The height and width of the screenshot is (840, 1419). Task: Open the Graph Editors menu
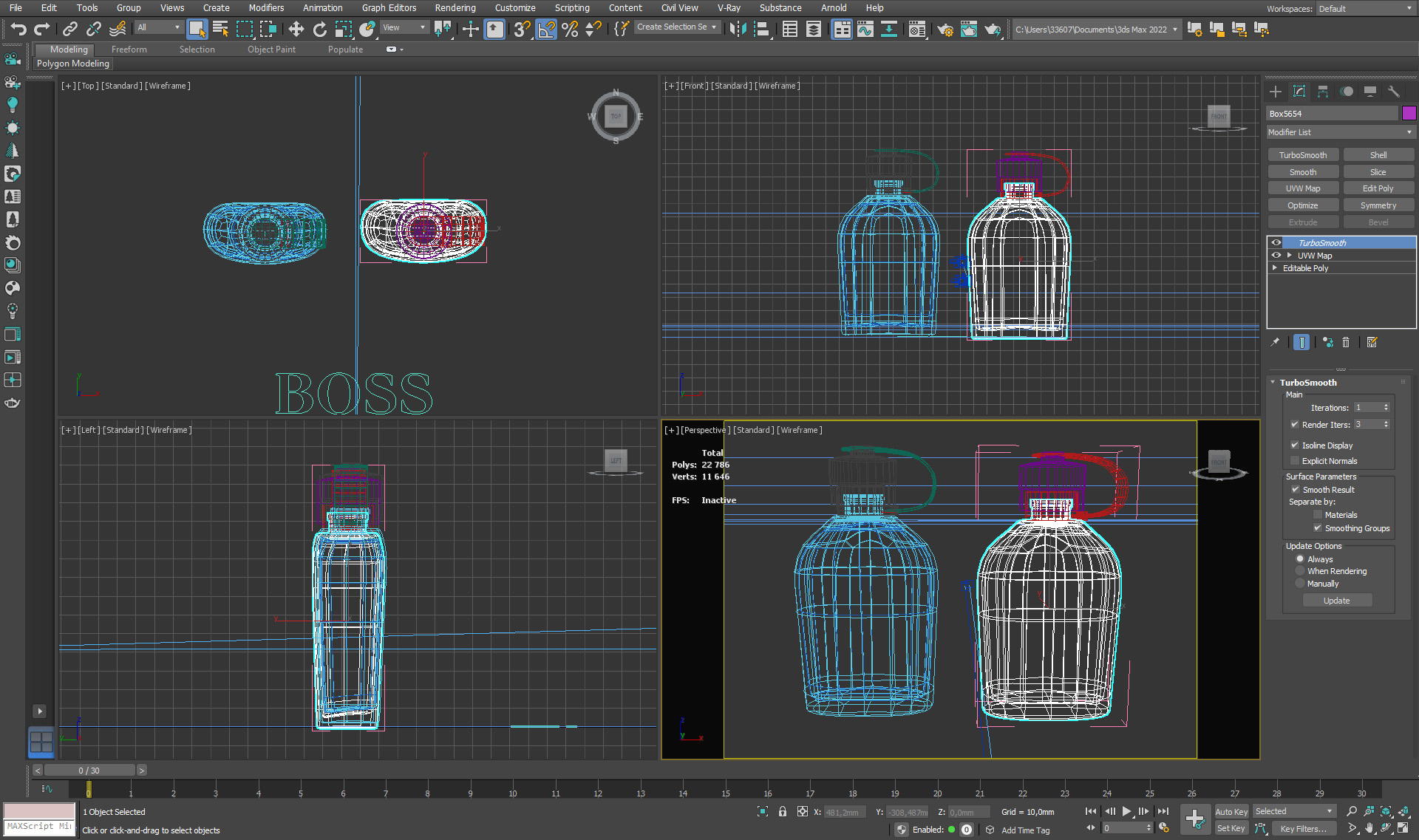pyautogui.click(x=389, y=8)
